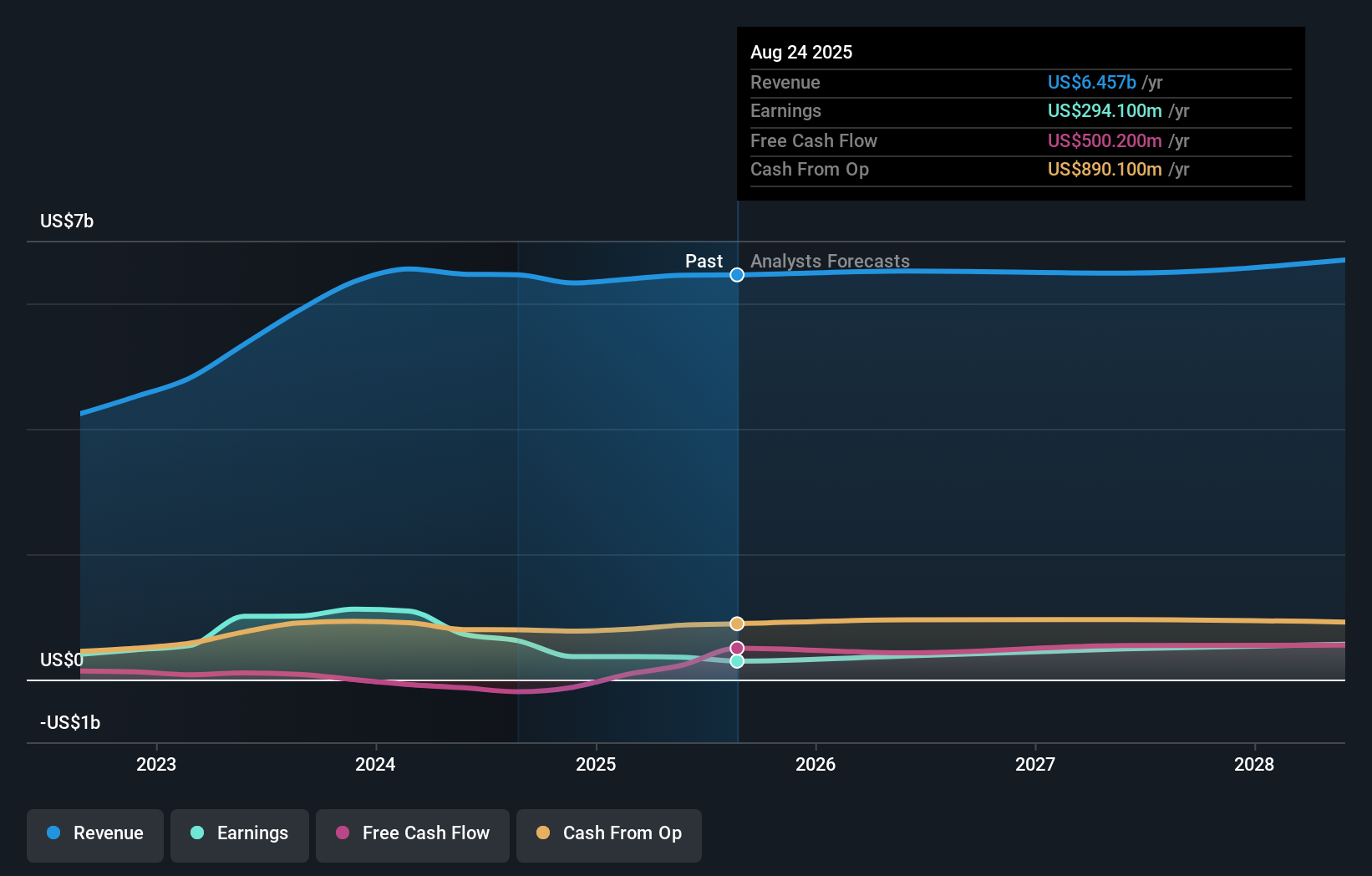Click the US$6.457b Revenue value in tooltip
The height and width of the screenshot is (876, 1372).
click(x=1091, y=82)
